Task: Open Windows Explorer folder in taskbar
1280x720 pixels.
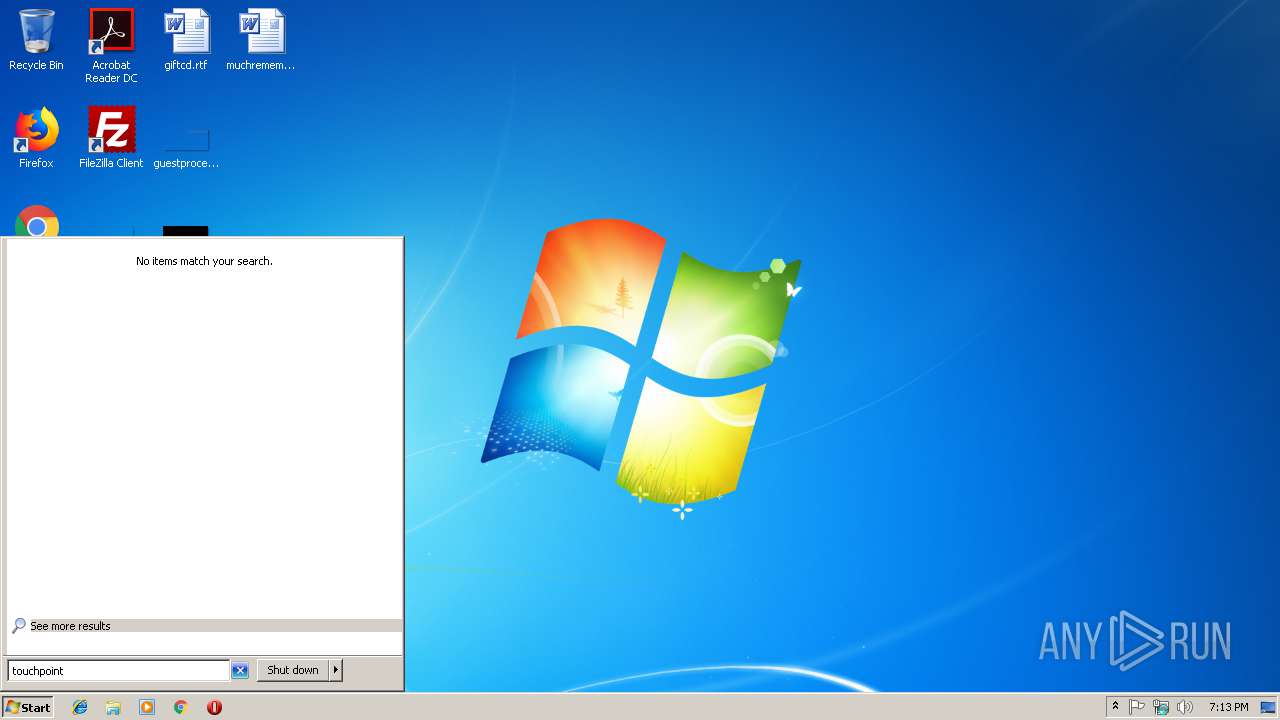Action: click(x=113, y=707)
